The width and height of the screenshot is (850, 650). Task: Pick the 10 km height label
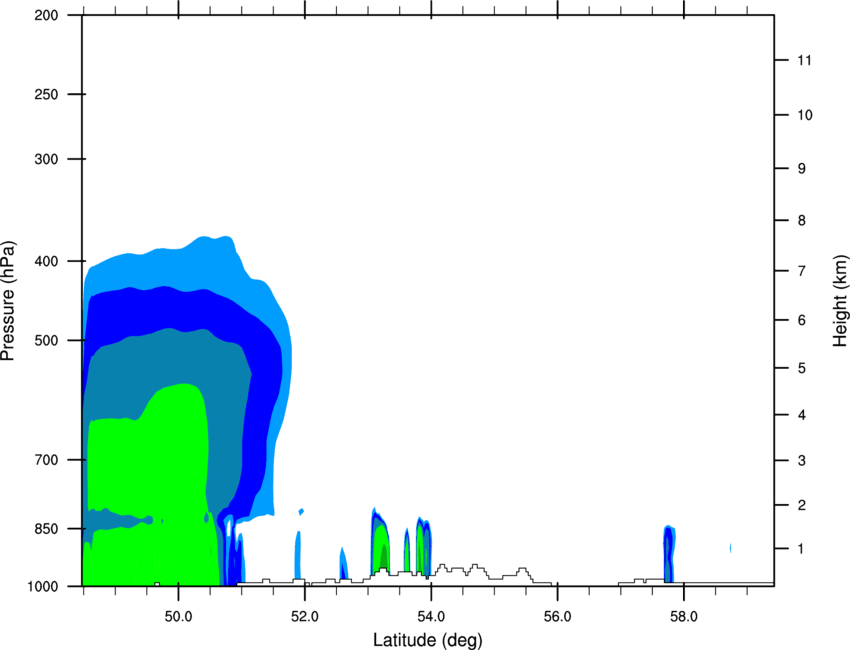click(805, 115)
